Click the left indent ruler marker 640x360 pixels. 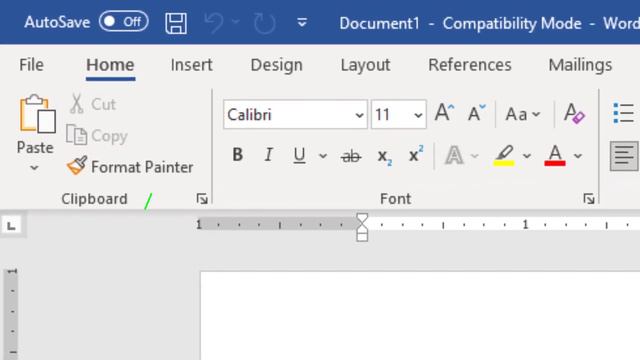(362, 237)
